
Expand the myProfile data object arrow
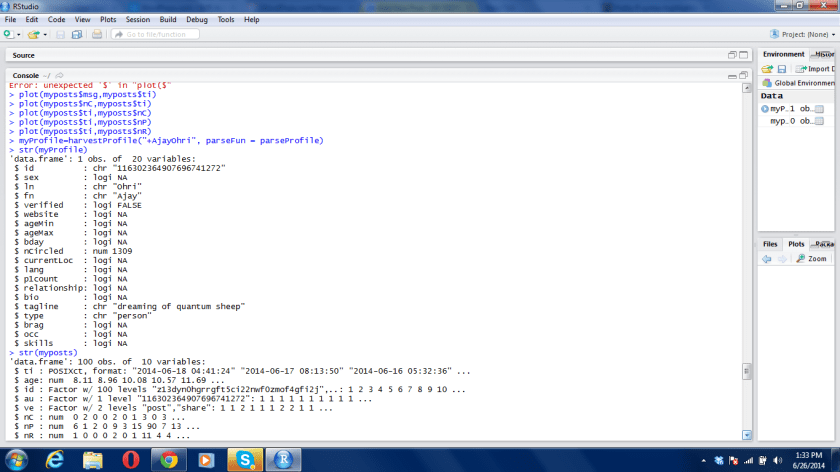click(764, 109)
